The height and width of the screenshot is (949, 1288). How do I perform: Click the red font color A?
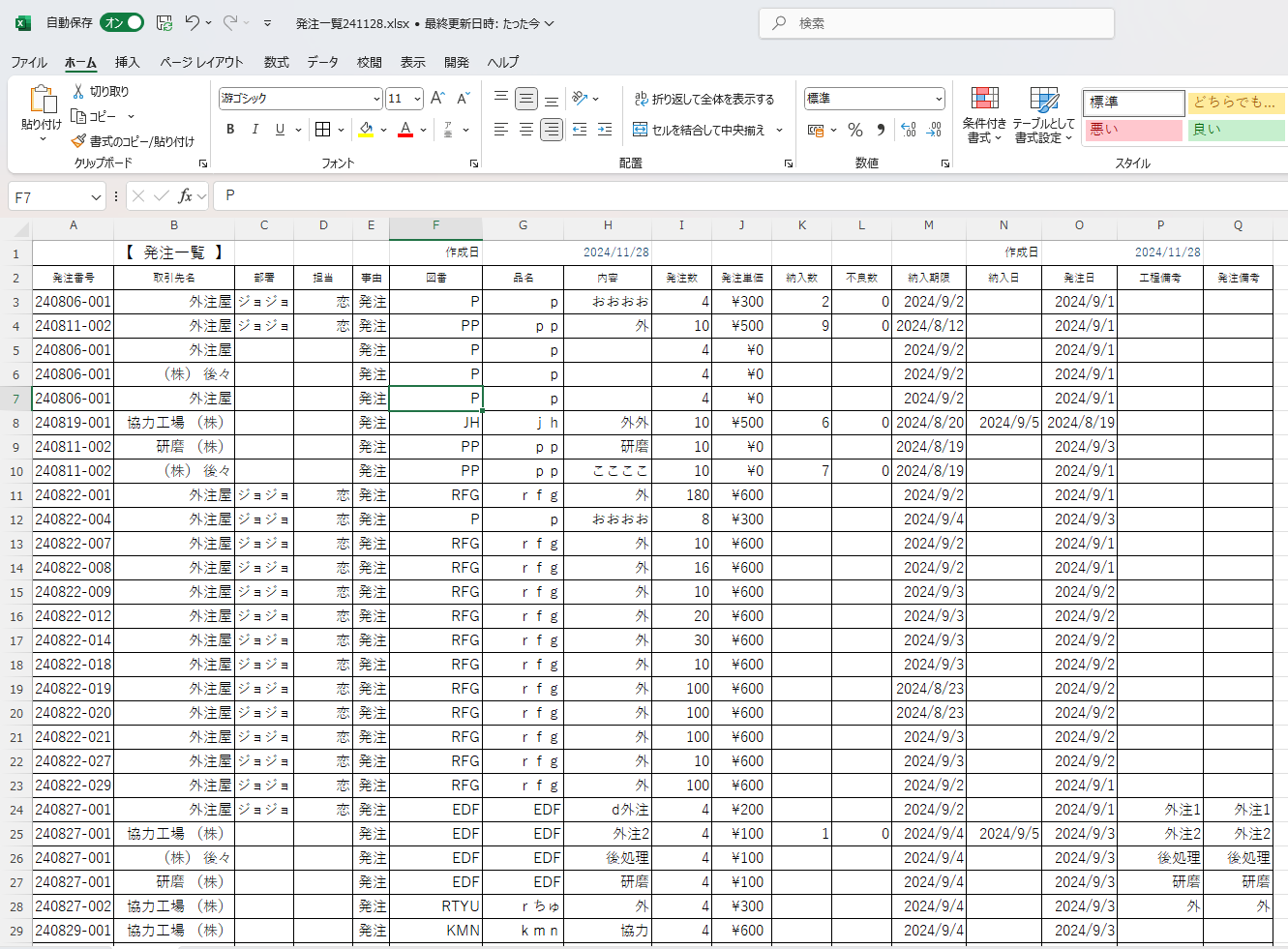click(405, 129)
